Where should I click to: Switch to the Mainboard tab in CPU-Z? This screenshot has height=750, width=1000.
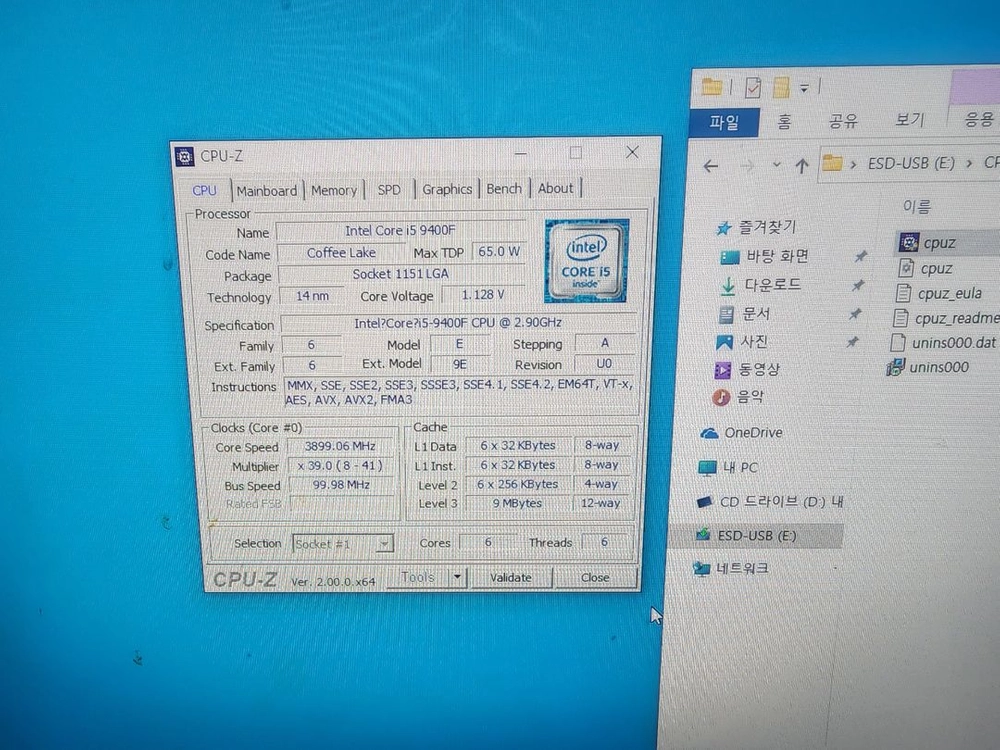tap(267, 191)
